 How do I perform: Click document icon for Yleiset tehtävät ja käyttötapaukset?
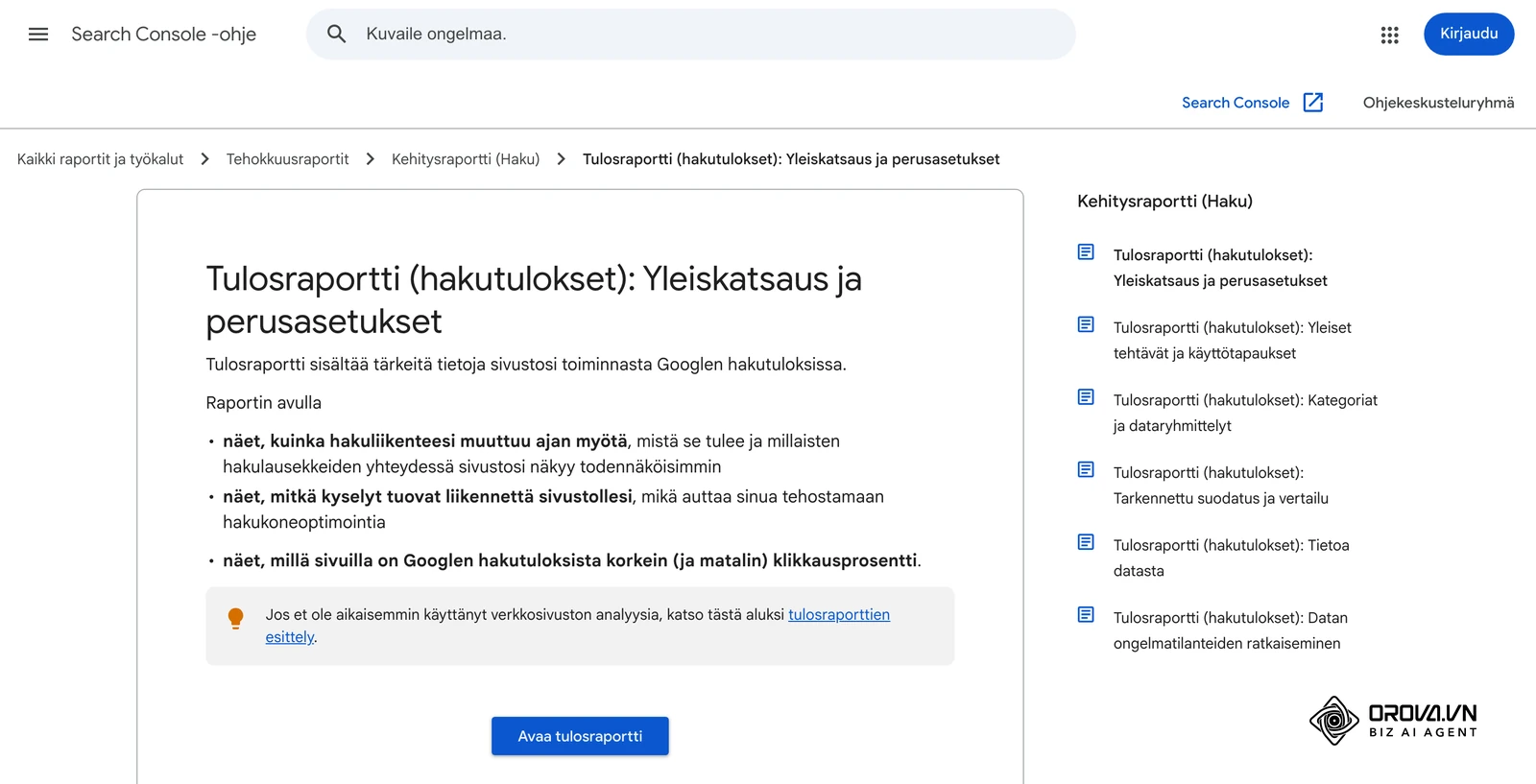pos(1086,324)
